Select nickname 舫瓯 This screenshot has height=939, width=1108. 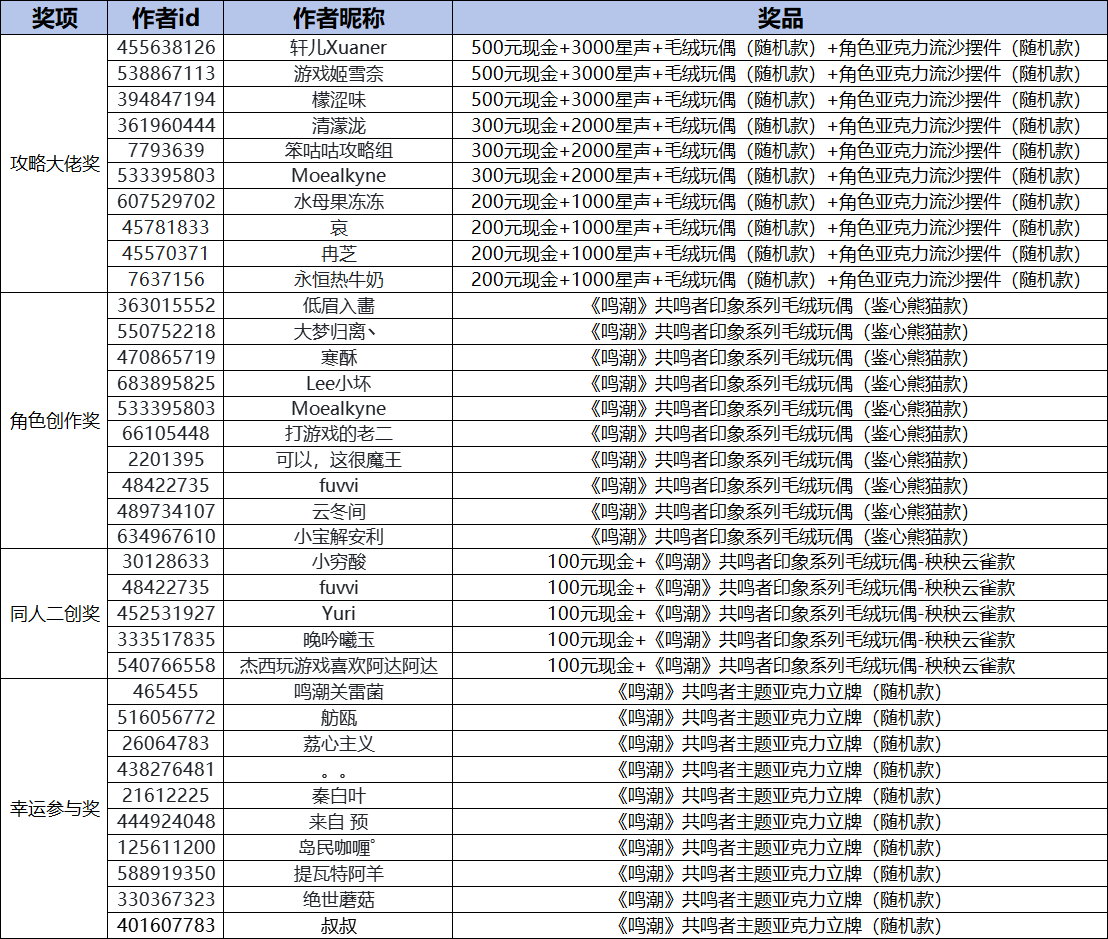(338, 717)
